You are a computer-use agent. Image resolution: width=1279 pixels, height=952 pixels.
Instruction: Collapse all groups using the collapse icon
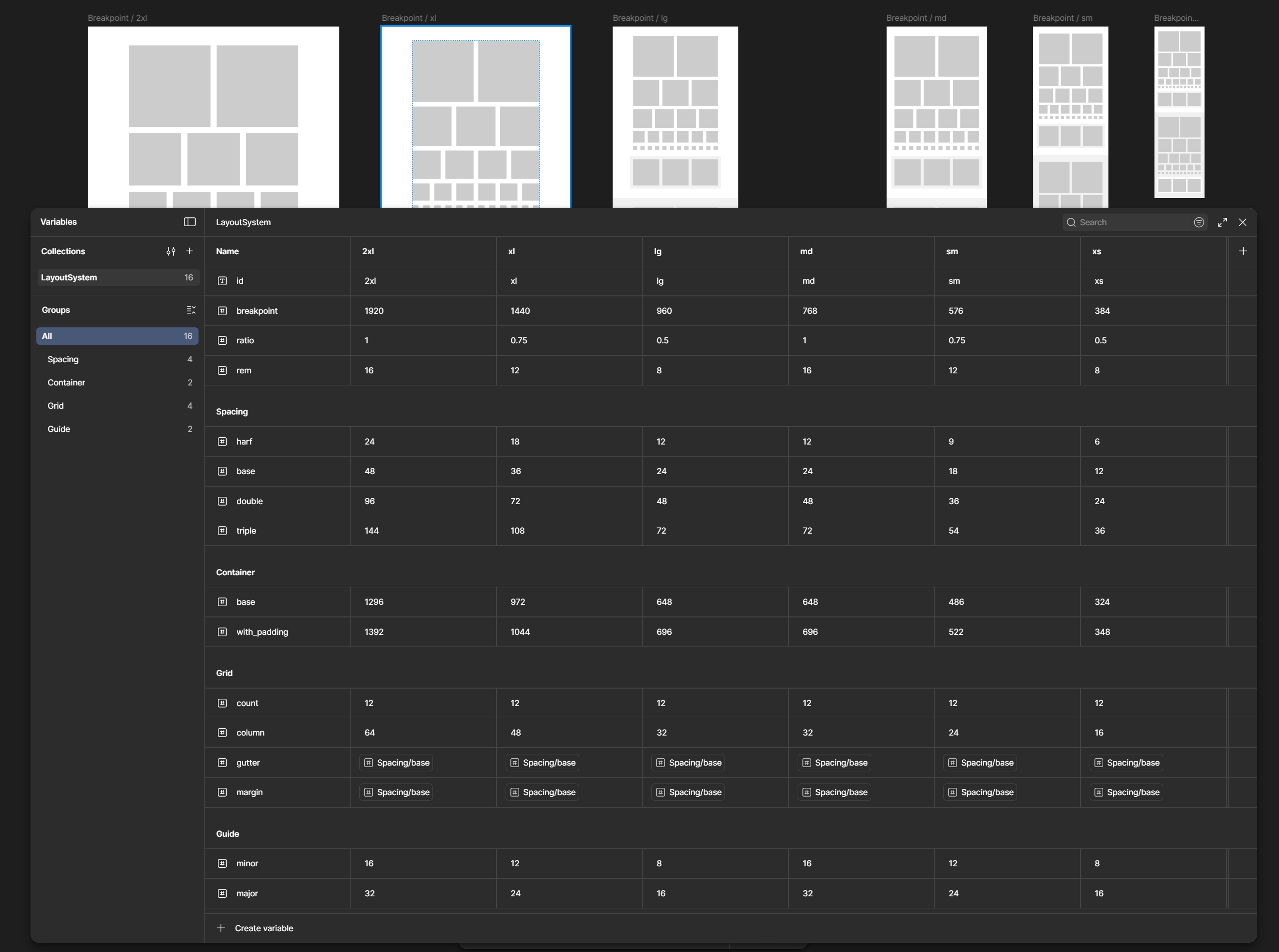coord(191,310)
